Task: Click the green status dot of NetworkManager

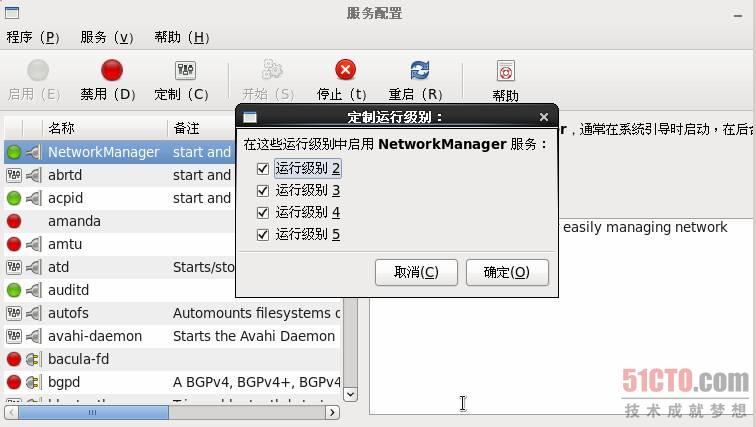Action: [14, 152]
